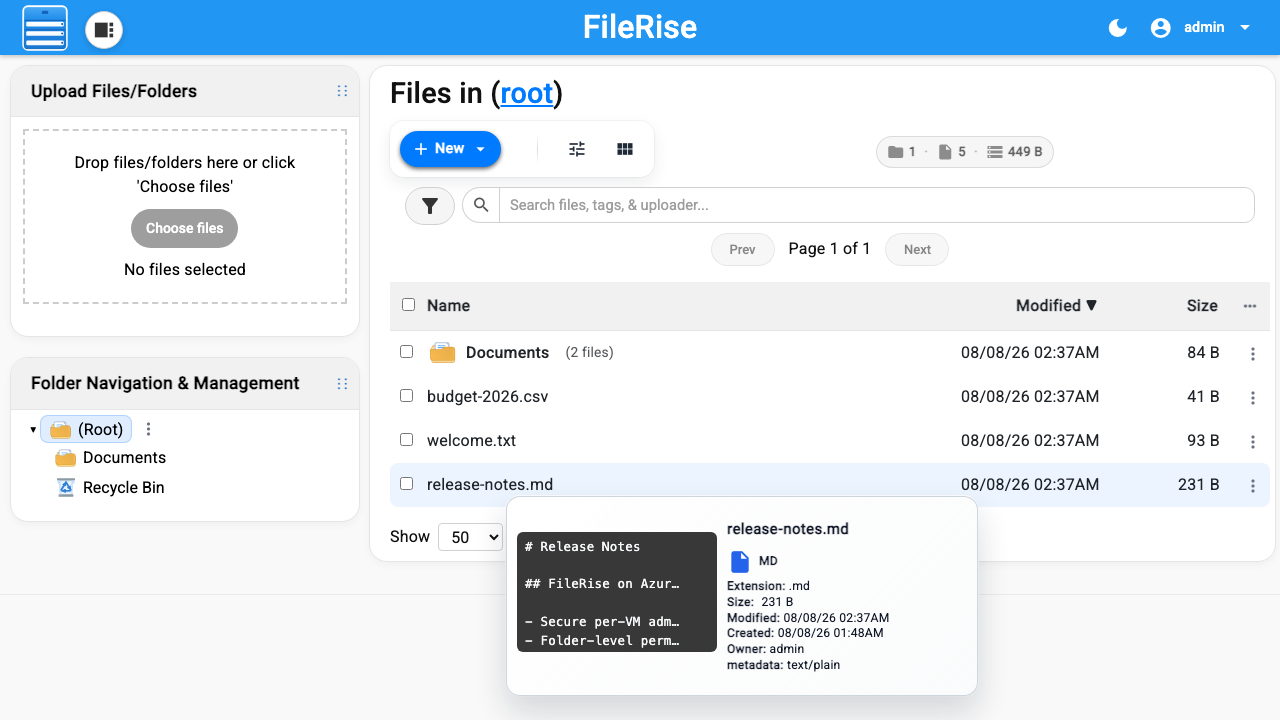Sort by the Size column header

(1202, 306)
